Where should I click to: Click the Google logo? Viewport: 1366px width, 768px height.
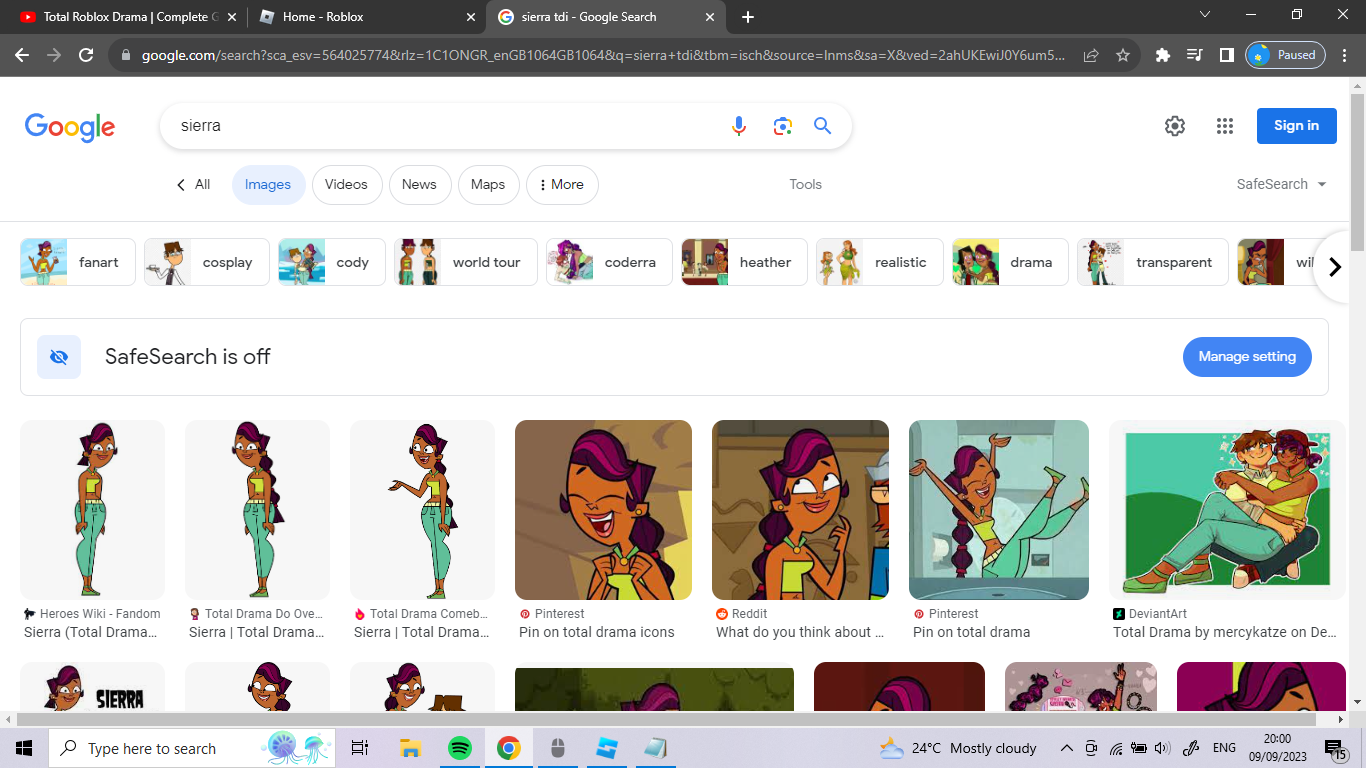click(70, 127)
